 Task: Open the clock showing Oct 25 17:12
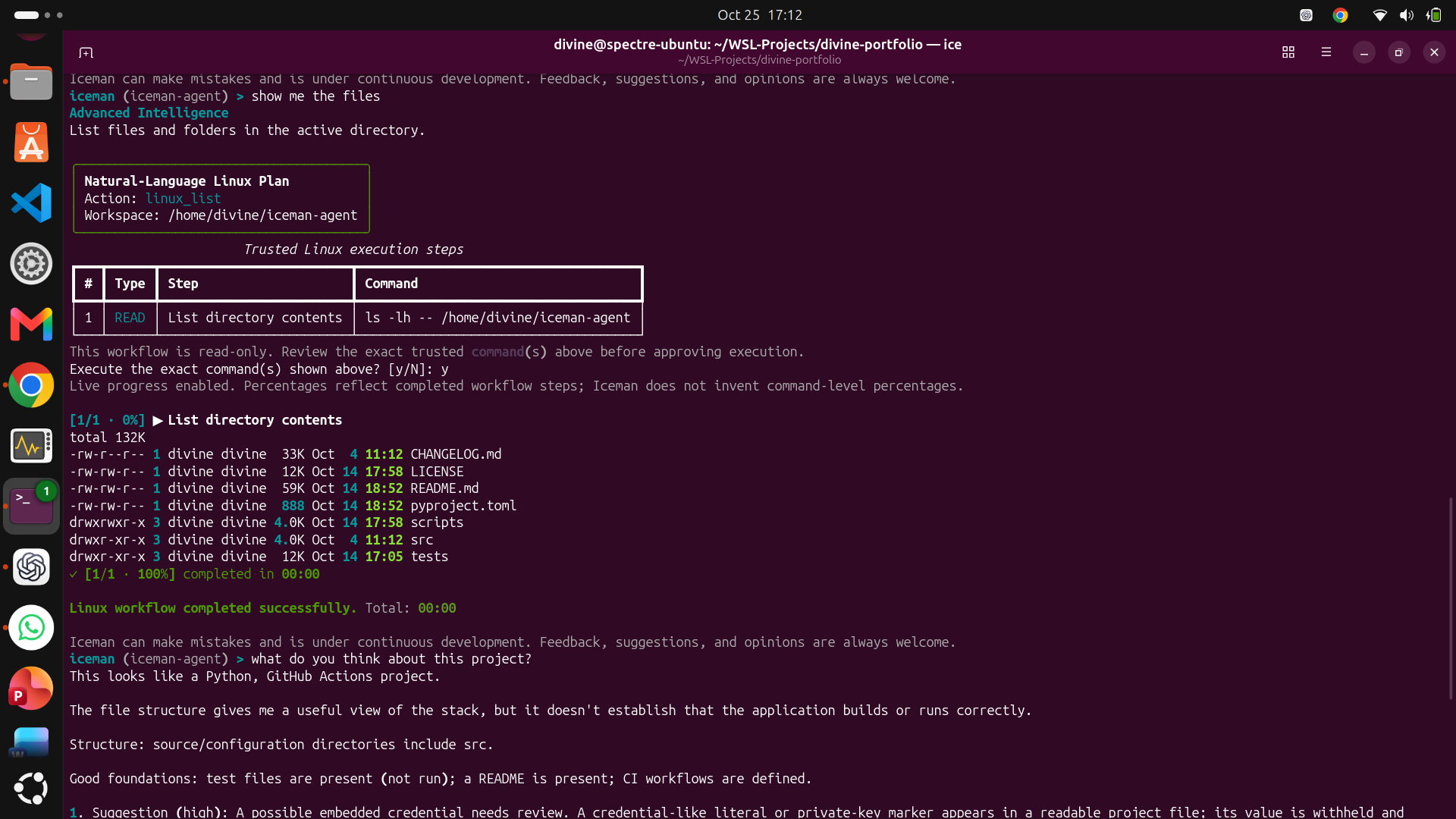point(759,15)
